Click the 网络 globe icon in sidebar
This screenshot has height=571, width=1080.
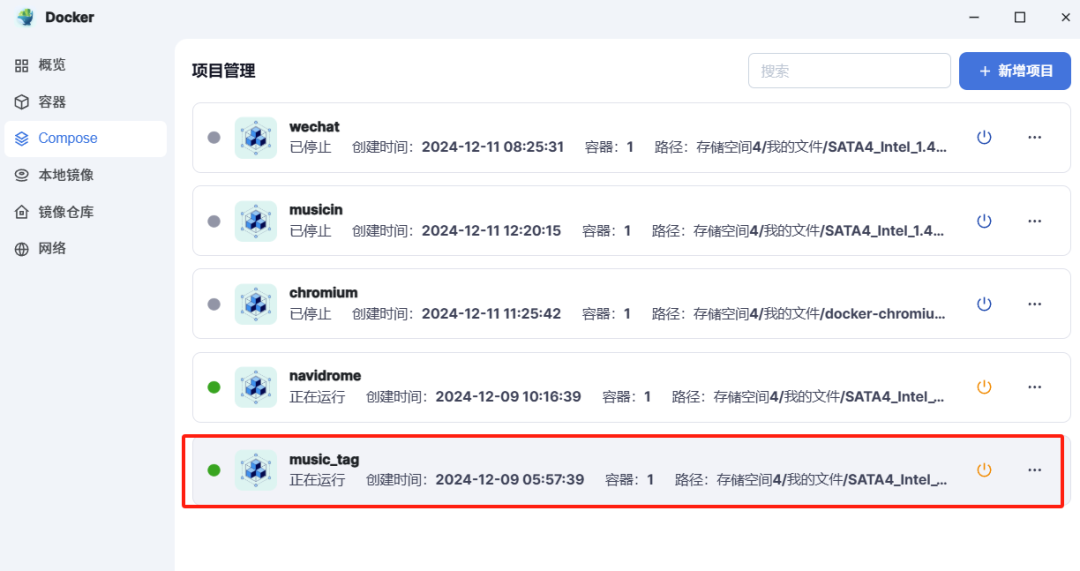pyautogui.click(x=21, y=249)
